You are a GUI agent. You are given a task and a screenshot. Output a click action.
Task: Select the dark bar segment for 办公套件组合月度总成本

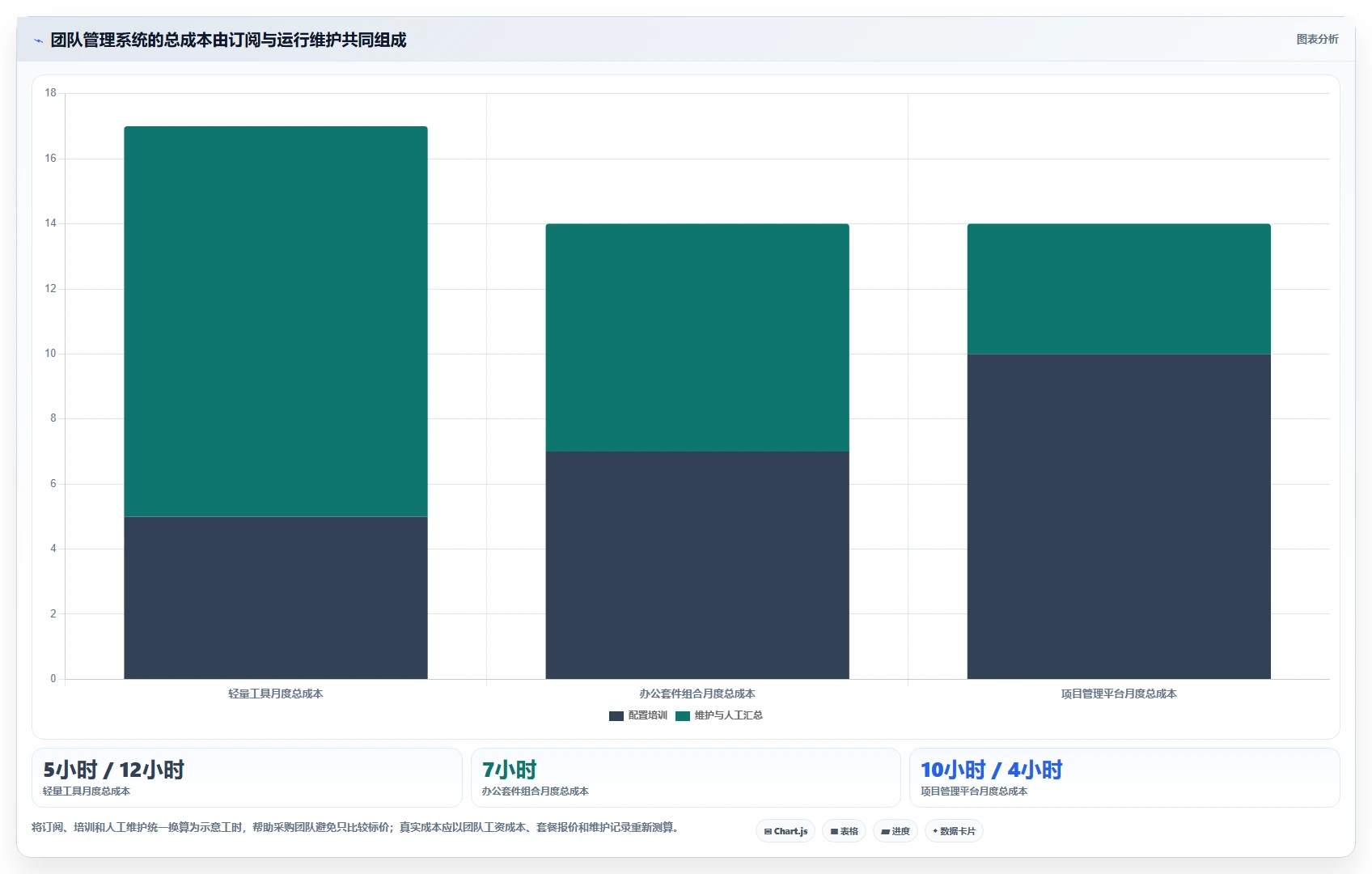tap(697, 565)
